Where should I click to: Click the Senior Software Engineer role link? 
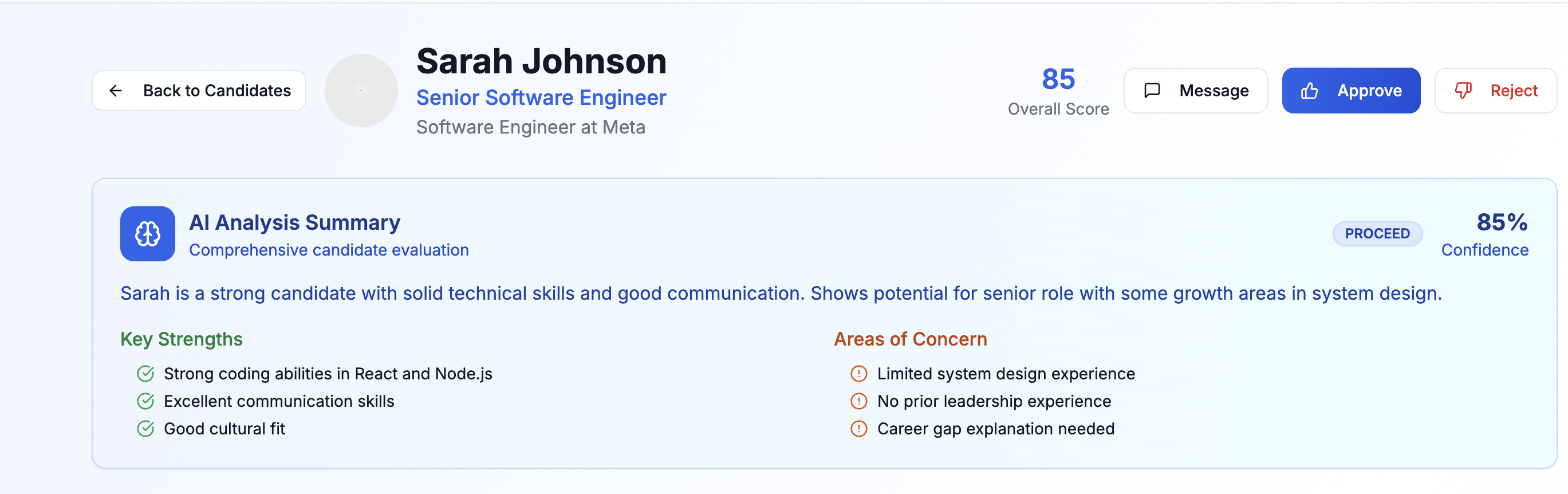[x=541, y=97]
